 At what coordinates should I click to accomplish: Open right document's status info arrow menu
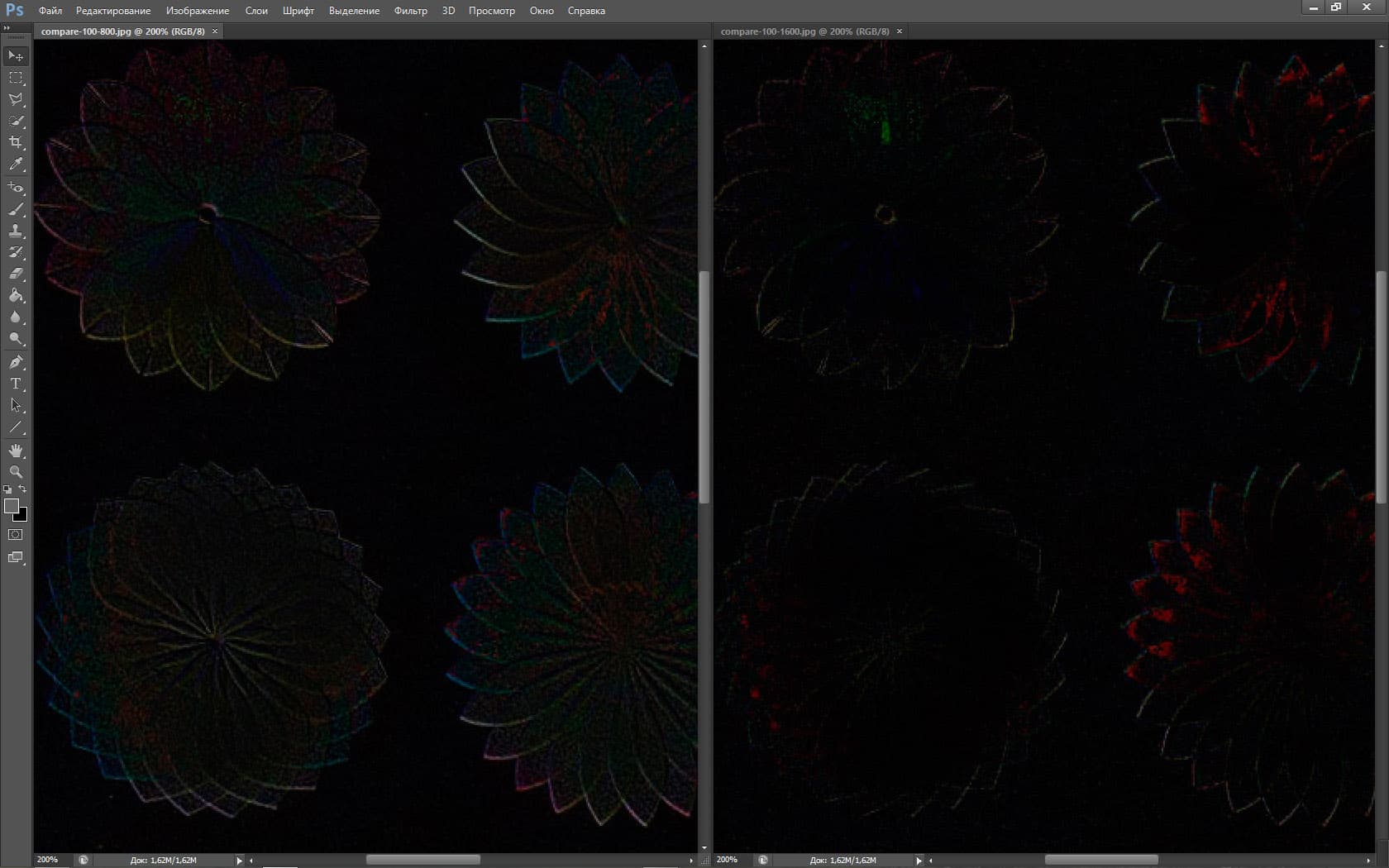pyautogui.click(x=919, y=861)
